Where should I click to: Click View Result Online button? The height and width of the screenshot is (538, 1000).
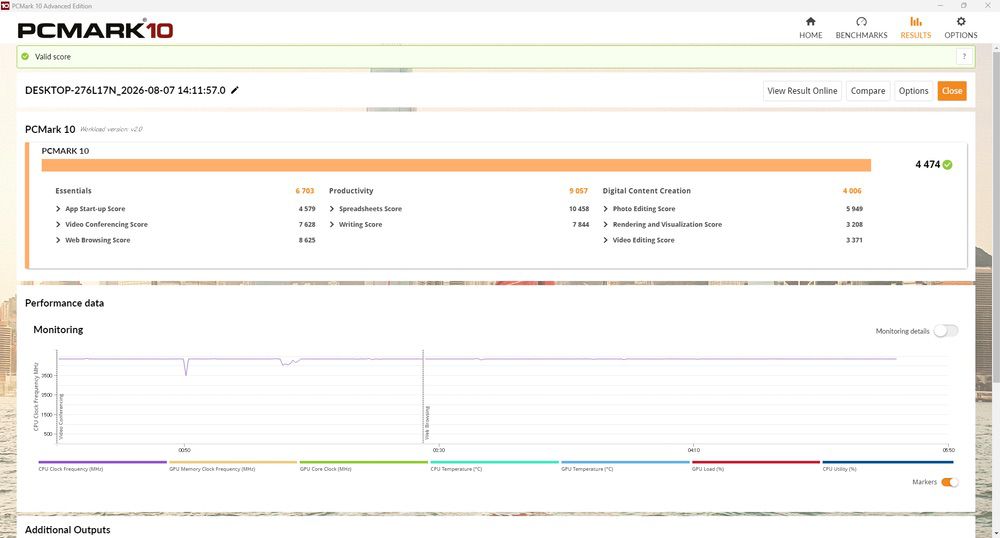pyautogui.click(x=802, y=91)
